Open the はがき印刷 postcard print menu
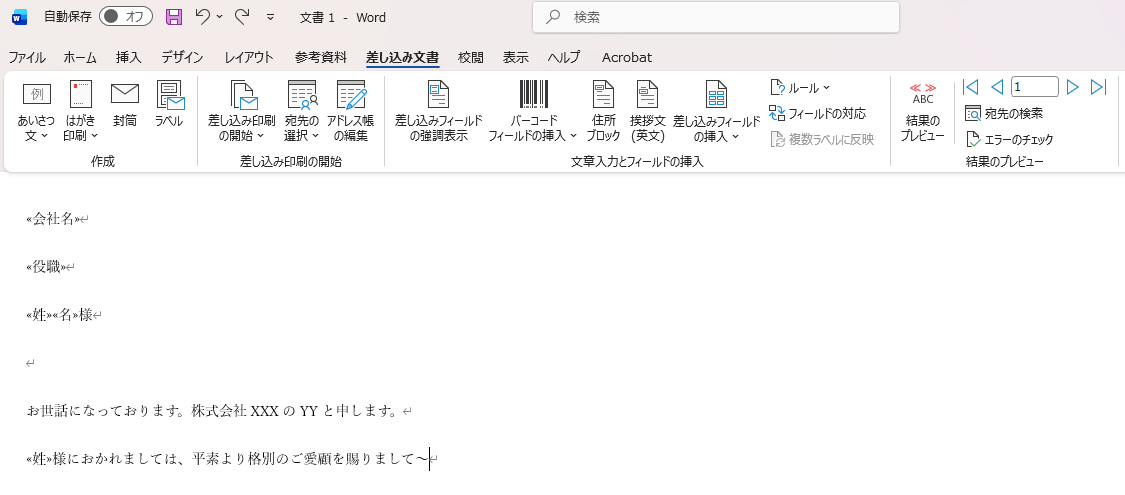Screen dimensions: 1125x495 pyautogui.click(x=80, y=111)
